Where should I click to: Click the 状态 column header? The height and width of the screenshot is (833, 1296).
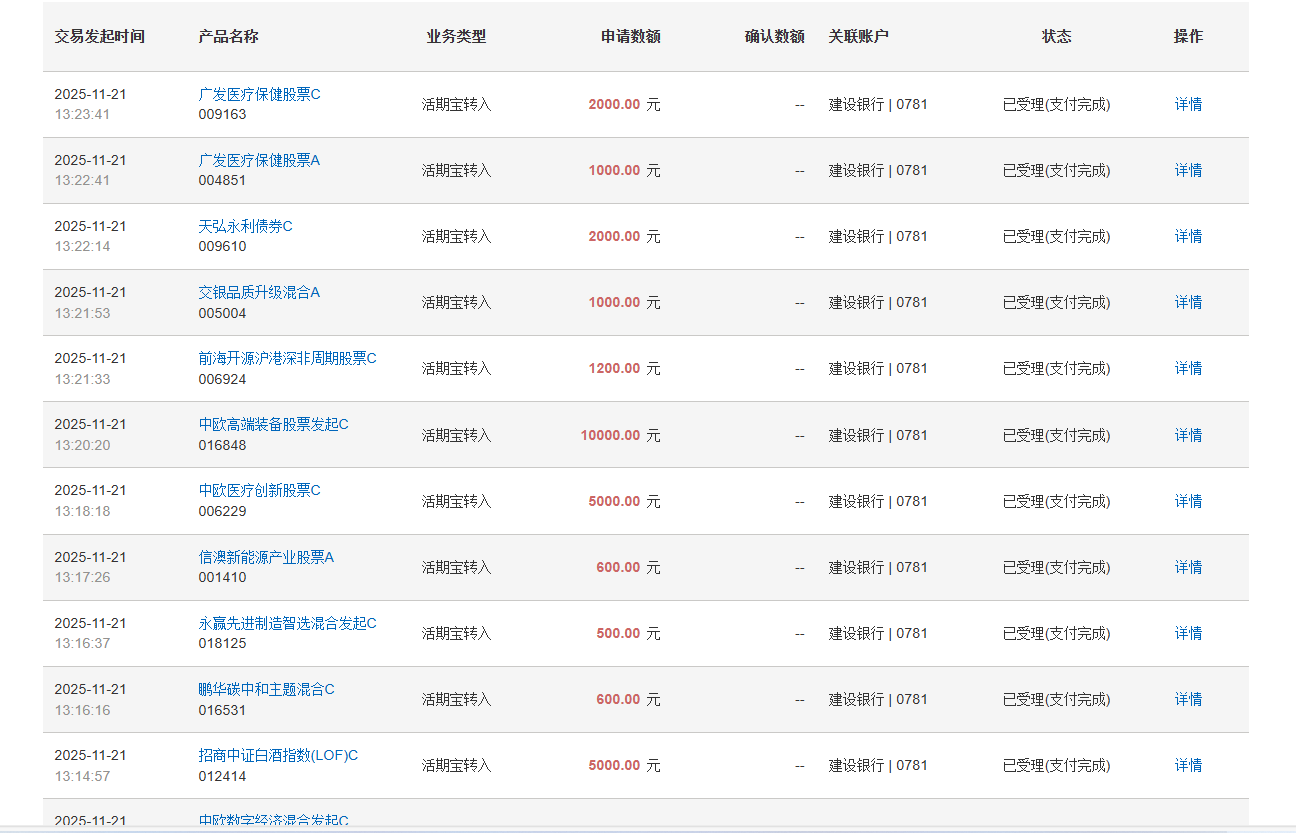point(1056,36)
